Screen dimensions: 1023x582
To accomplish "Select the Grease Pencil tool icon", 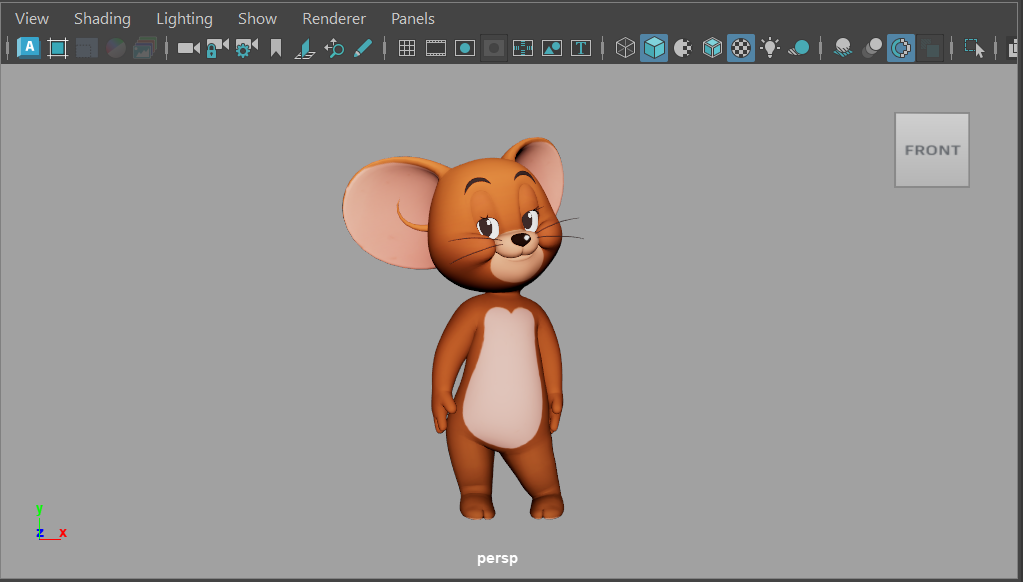I will 363,48.
